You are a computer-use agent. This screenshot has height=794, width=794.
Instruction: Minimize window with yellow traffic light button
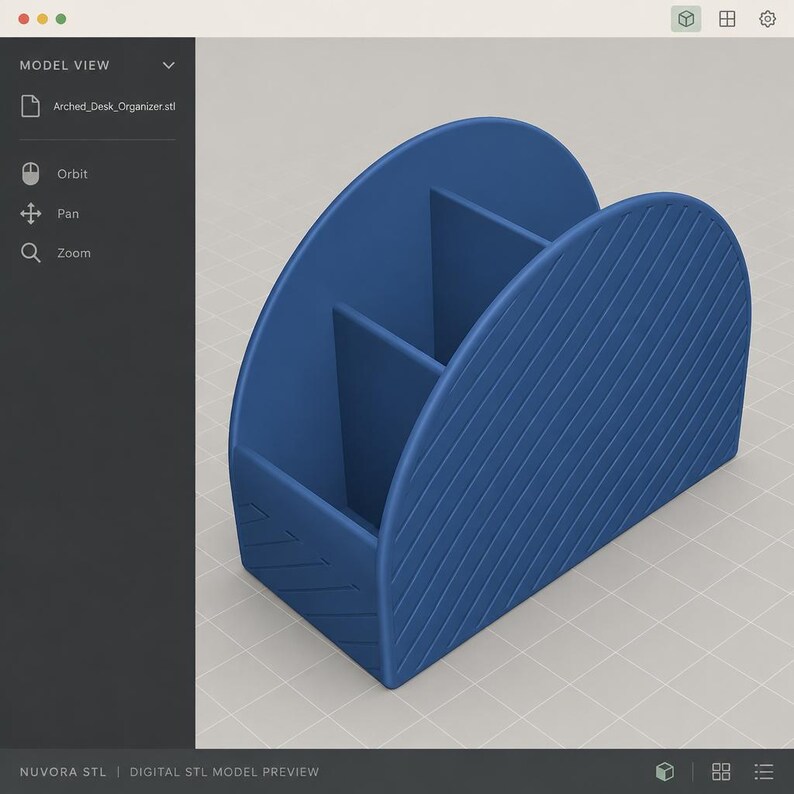[x=43, y=19]
